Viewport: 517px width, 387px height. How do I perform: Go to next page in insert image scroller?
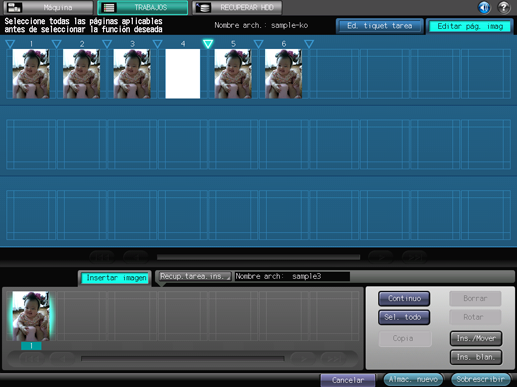tap(303, 359)
